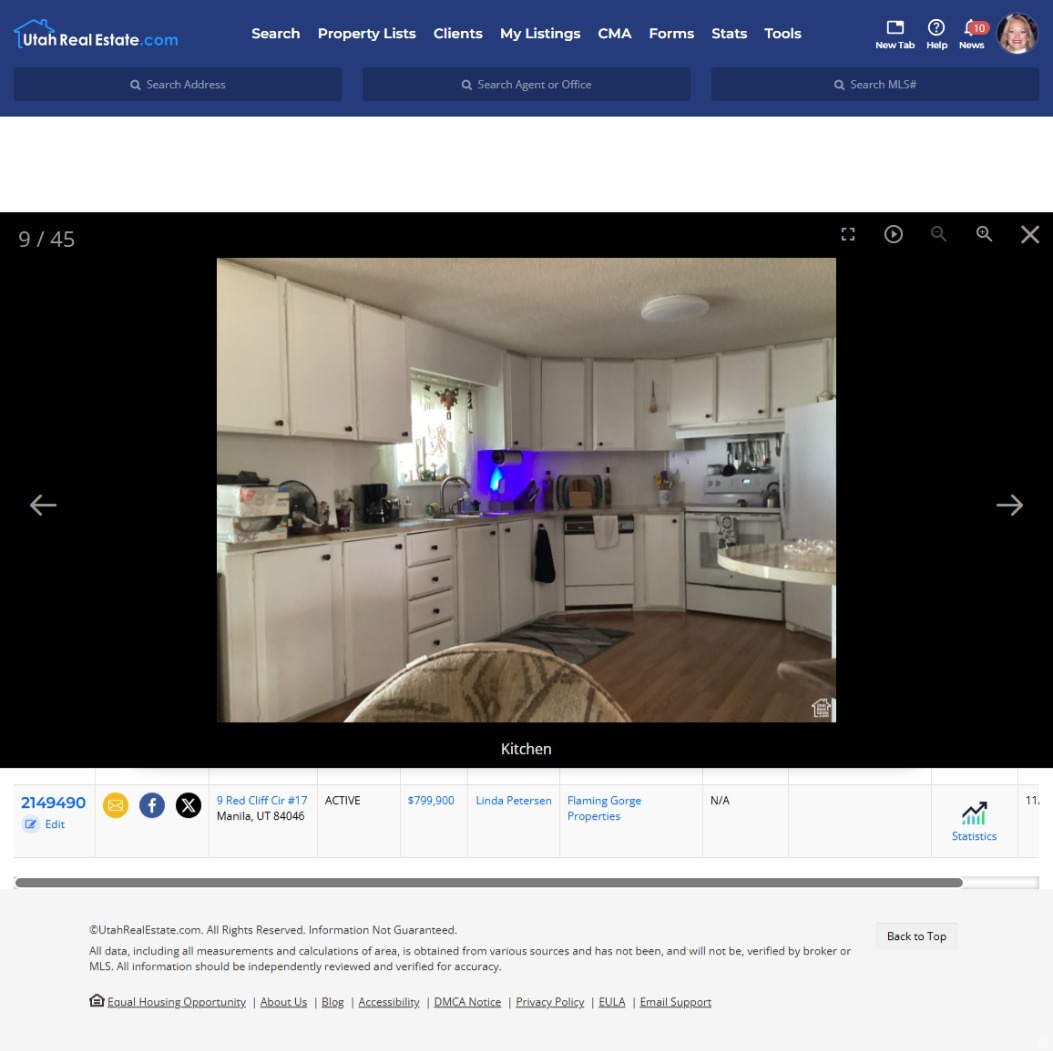Close the photo gallery viewer

click(1029, 234)
